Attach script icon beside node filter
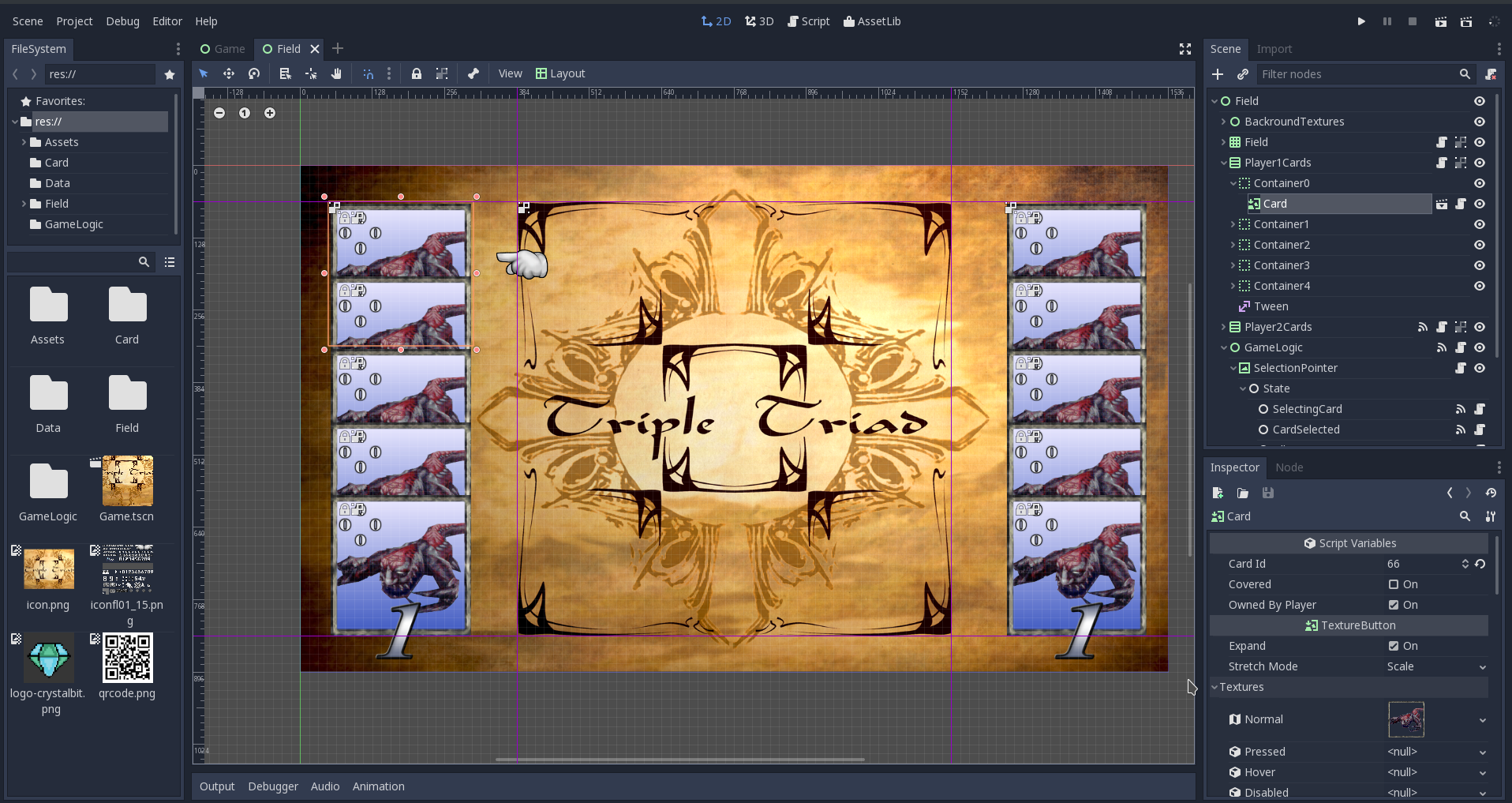 [1491, 74]
